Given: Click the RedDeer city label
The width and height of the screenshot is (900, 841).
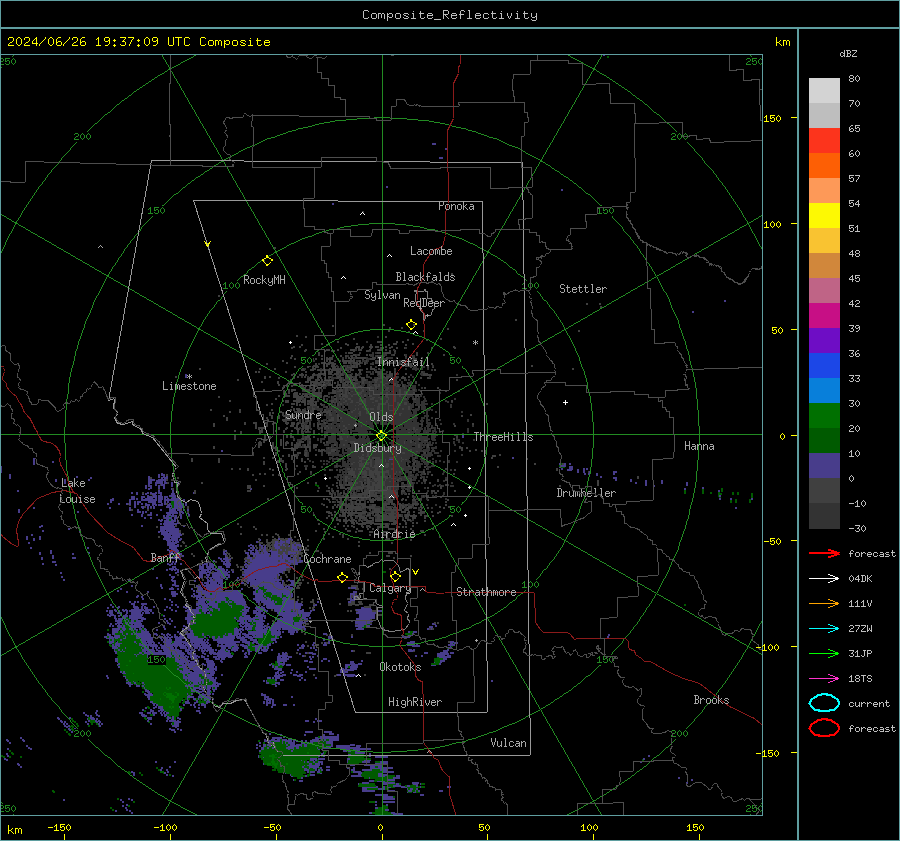Looking at the screenshot, I should [424, 303].
